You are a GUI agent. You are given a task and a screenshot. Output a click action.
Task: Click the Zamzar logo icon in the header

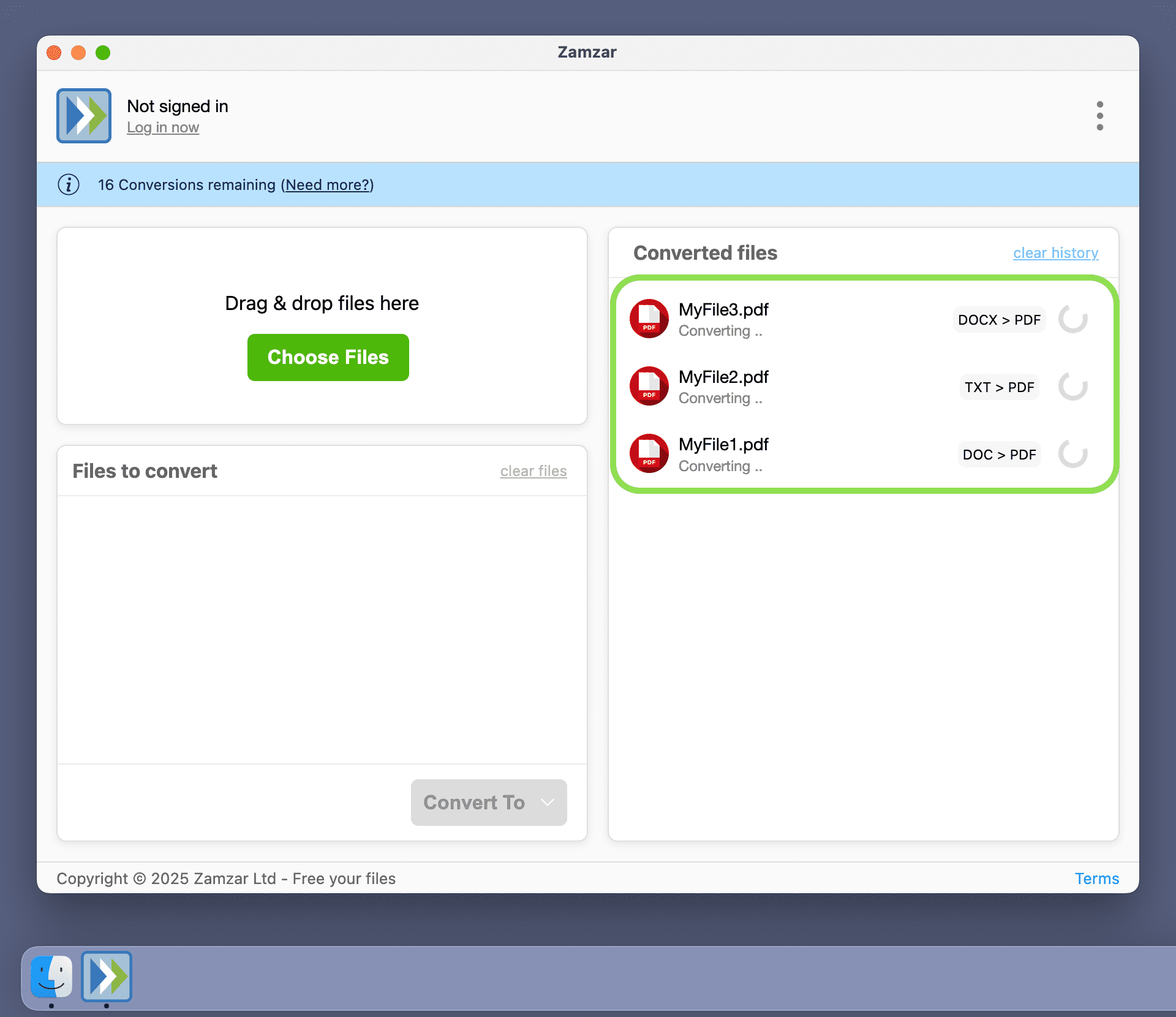pos(83,115)
